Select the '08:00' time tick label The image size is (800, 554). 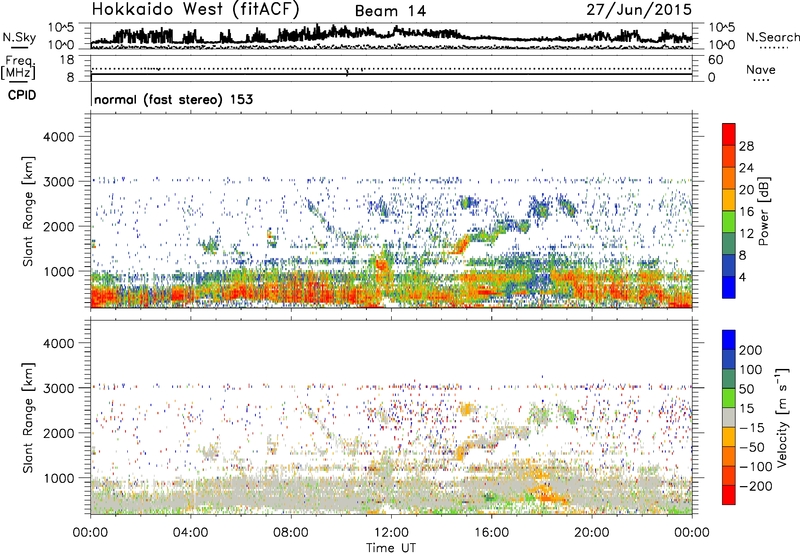(290, 533)
